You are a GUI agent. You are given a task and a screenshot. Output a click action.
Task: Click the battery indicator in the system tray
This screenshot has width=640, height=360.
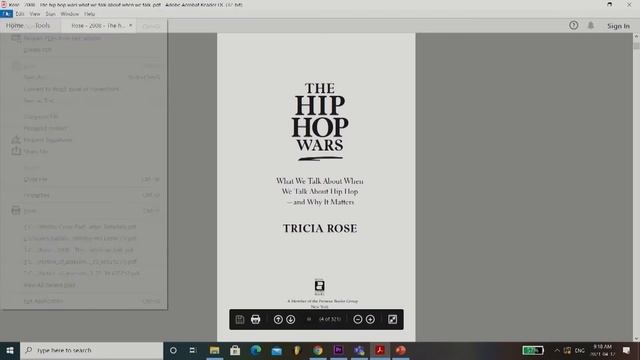click(533, 350)
